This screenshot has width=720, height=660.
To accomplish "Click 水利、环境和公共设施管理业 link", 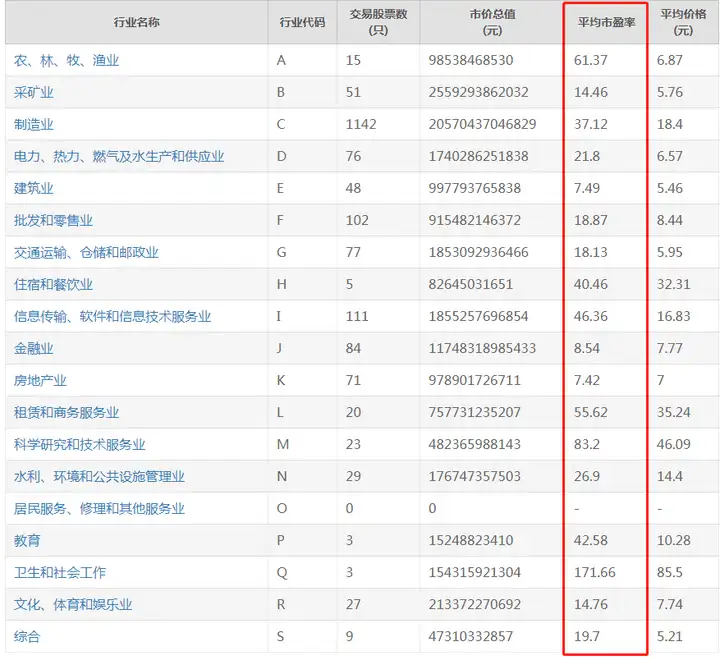I will [99, 476].
